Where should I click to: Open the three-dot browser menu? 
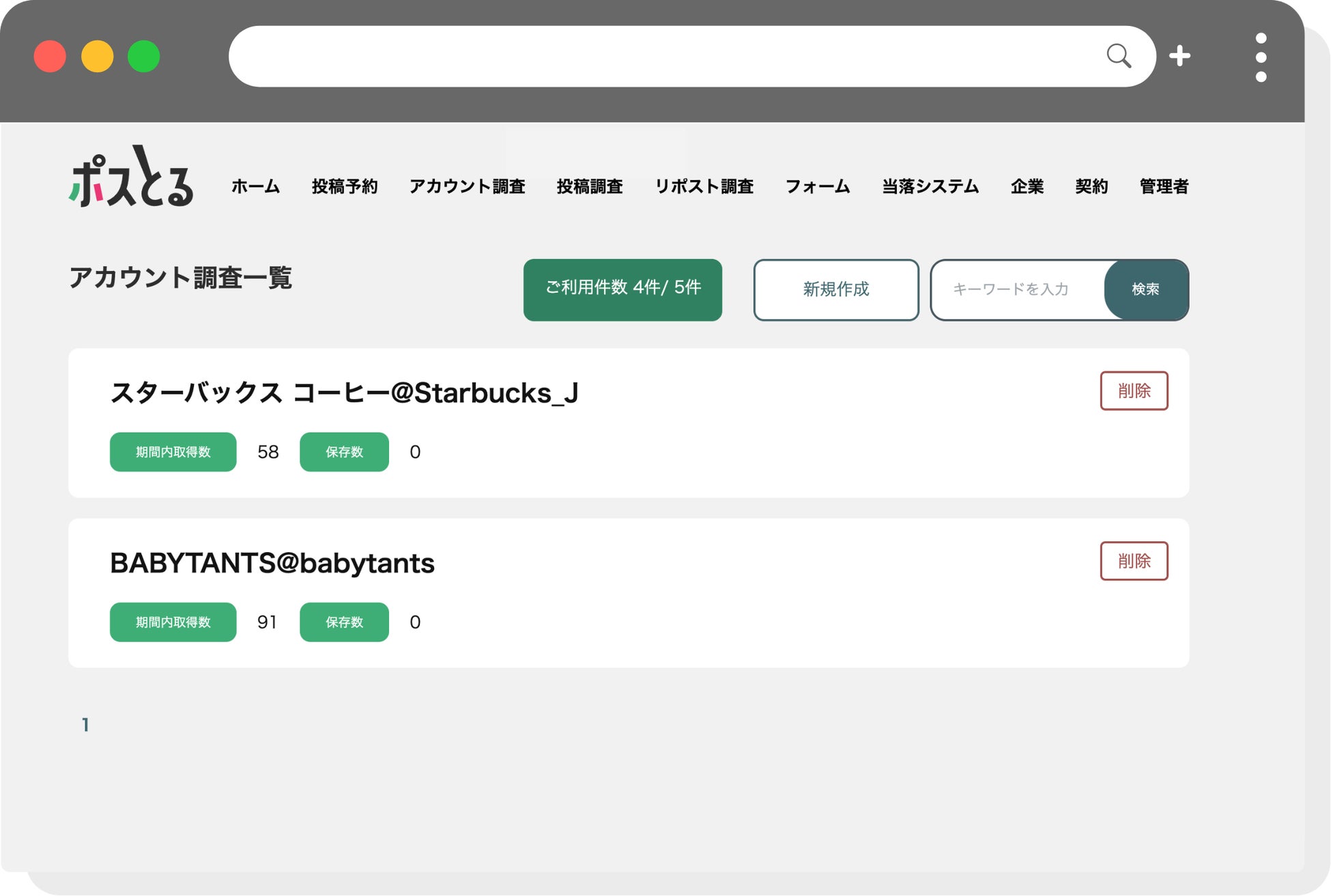1261,57
